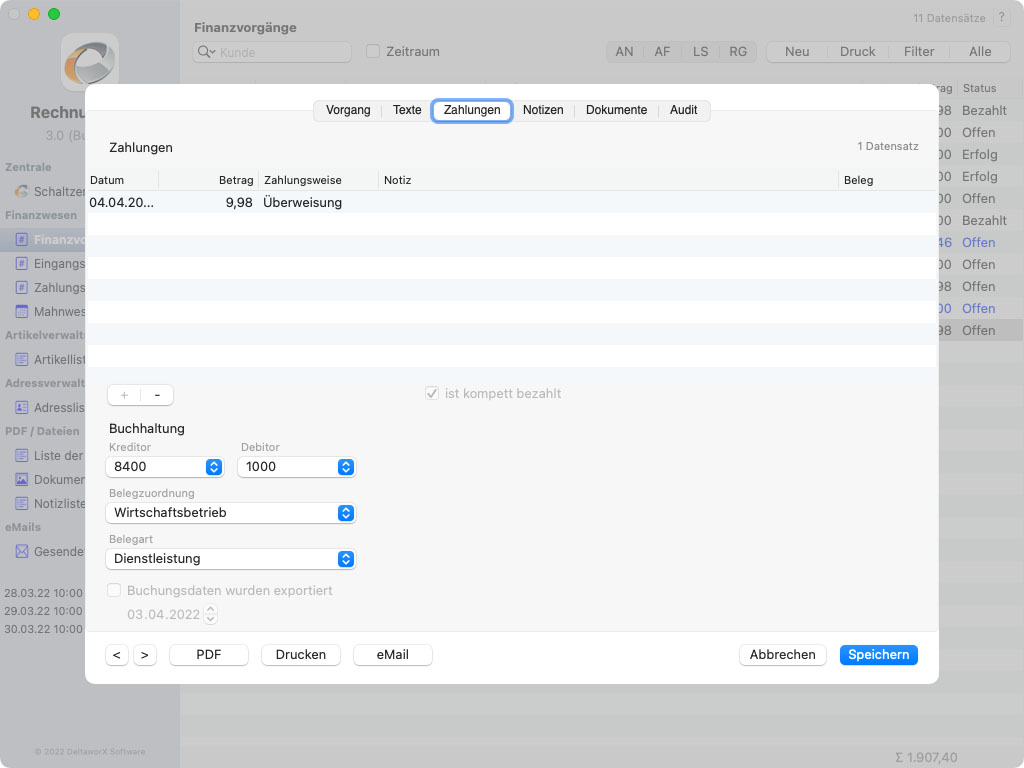The image size is (1024, 768).
Task: Click the export date stepper arrows
Action: [210, 615]
